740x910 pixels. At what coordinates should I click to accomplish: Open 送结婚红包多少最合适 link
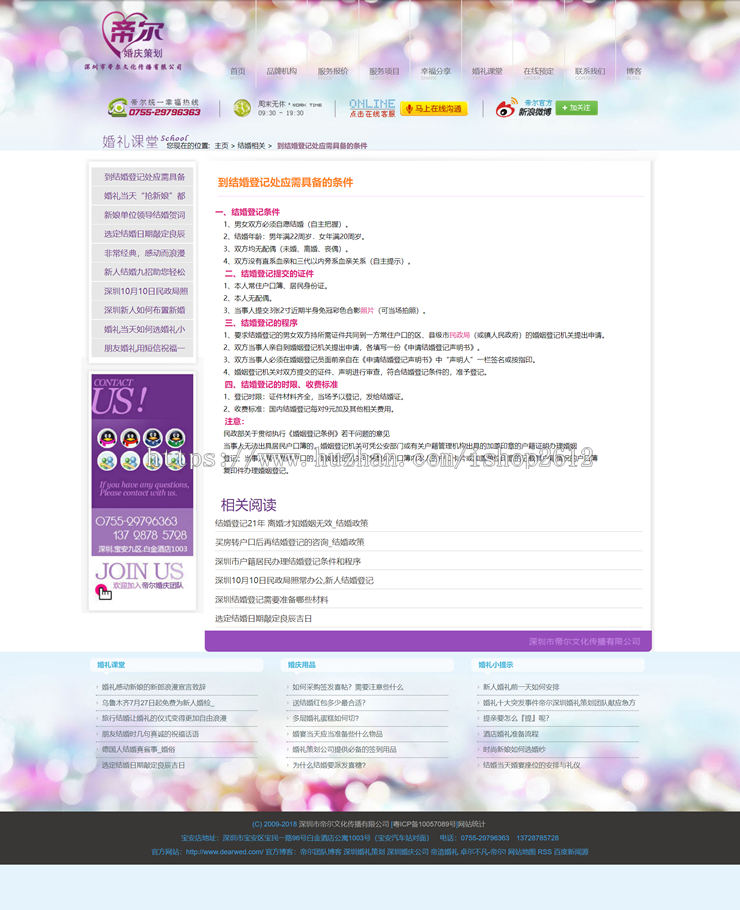[329, 702]
